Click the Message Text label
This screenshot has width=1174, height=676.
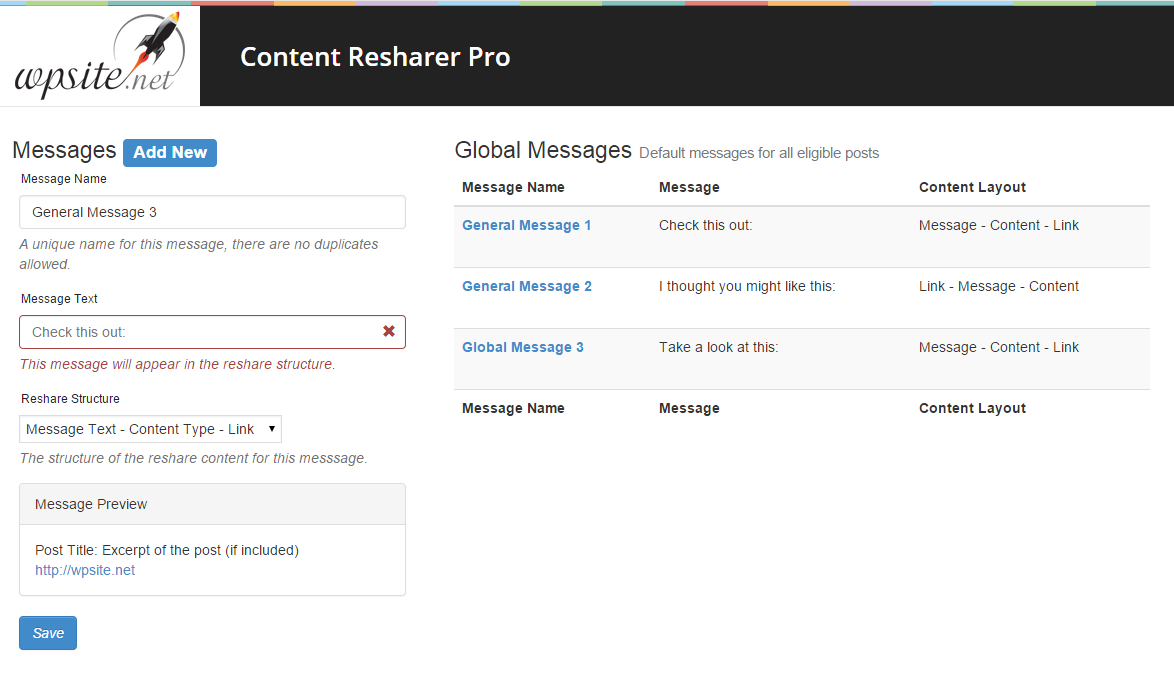(59, 299)
